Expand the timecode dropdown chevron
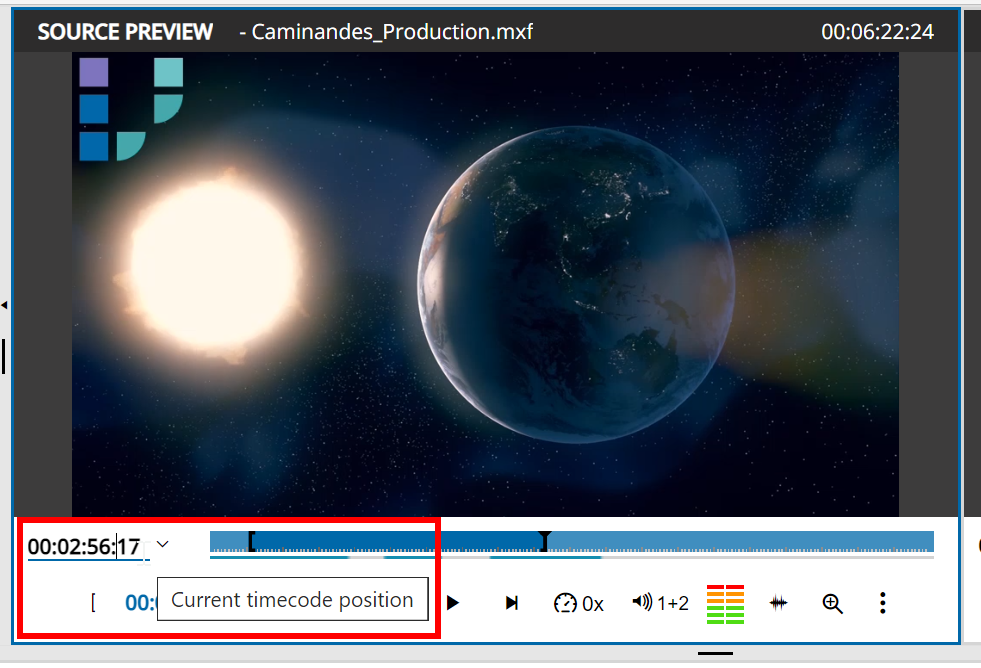 (x=162, y=545)
